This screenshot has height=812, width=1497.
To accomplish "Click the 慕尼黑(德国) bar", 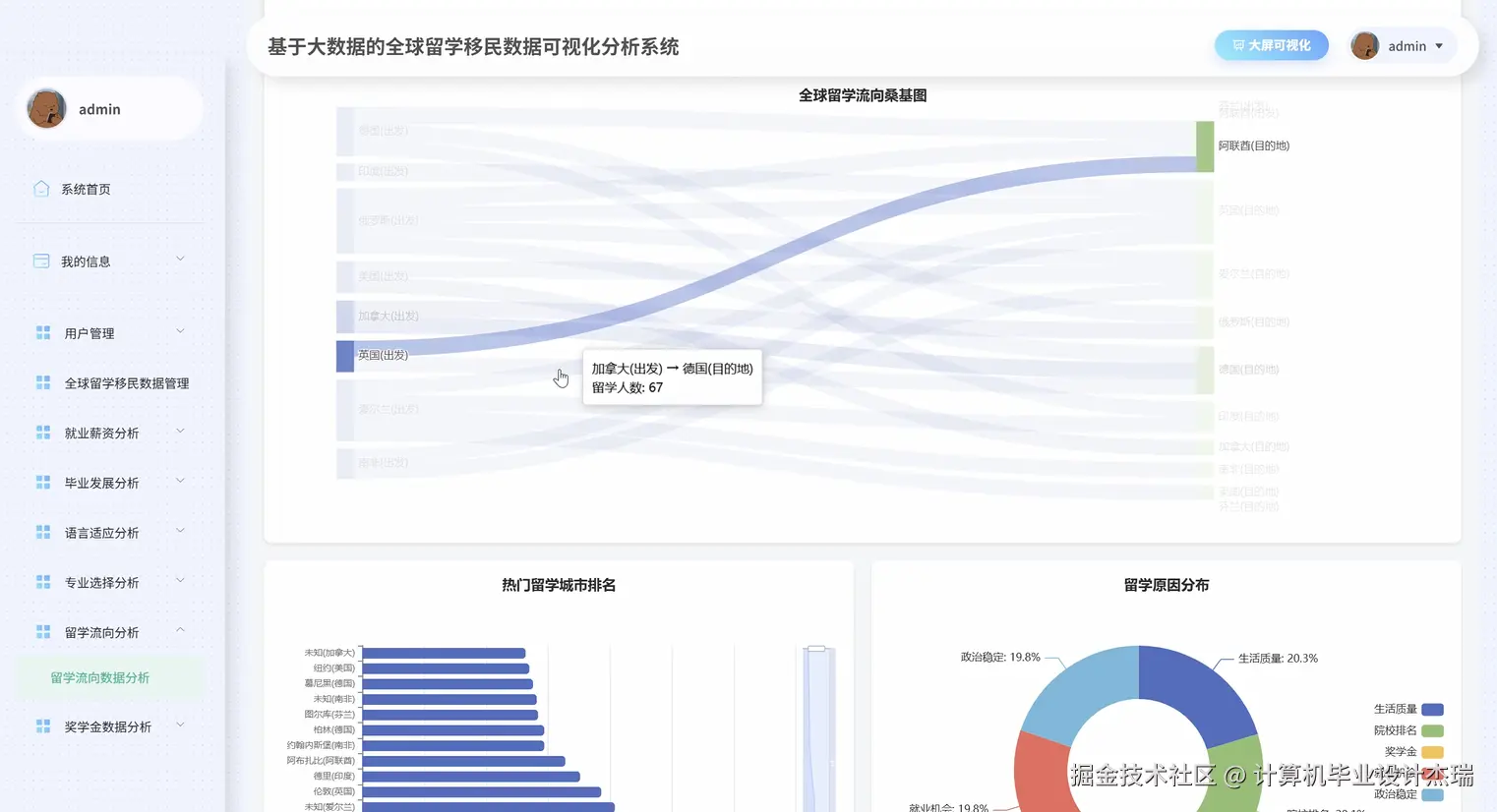I will [x=448, y=683].
